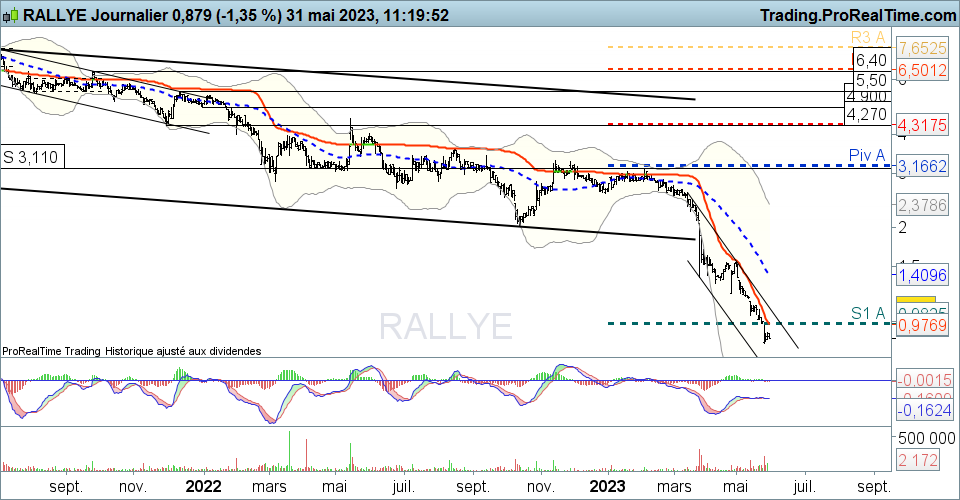
Task: Click the blue 1,4096 moving average label
Action: click(x=922, y=275)
